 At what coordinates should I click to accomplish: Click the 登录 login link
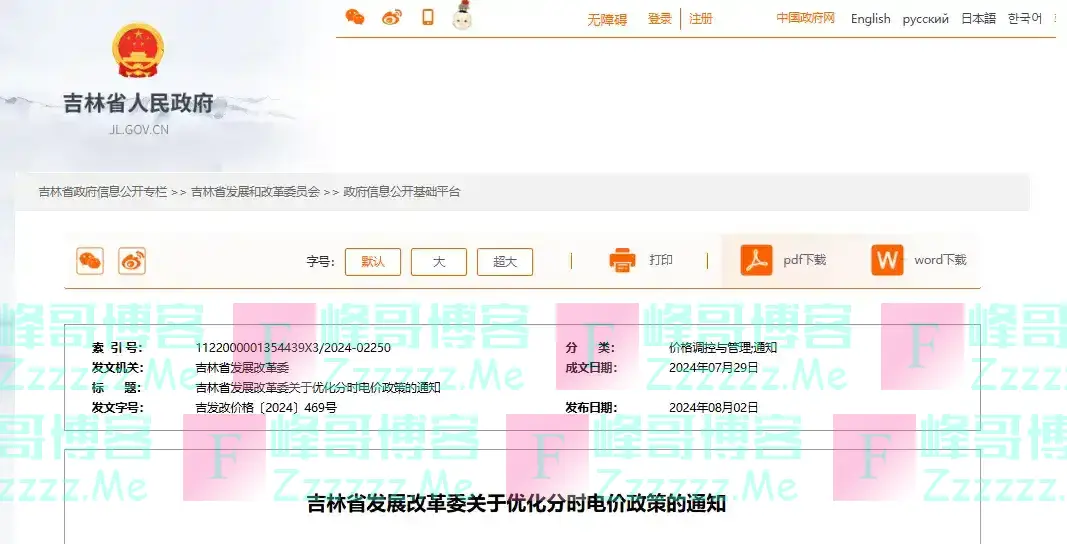pos(659,18)
